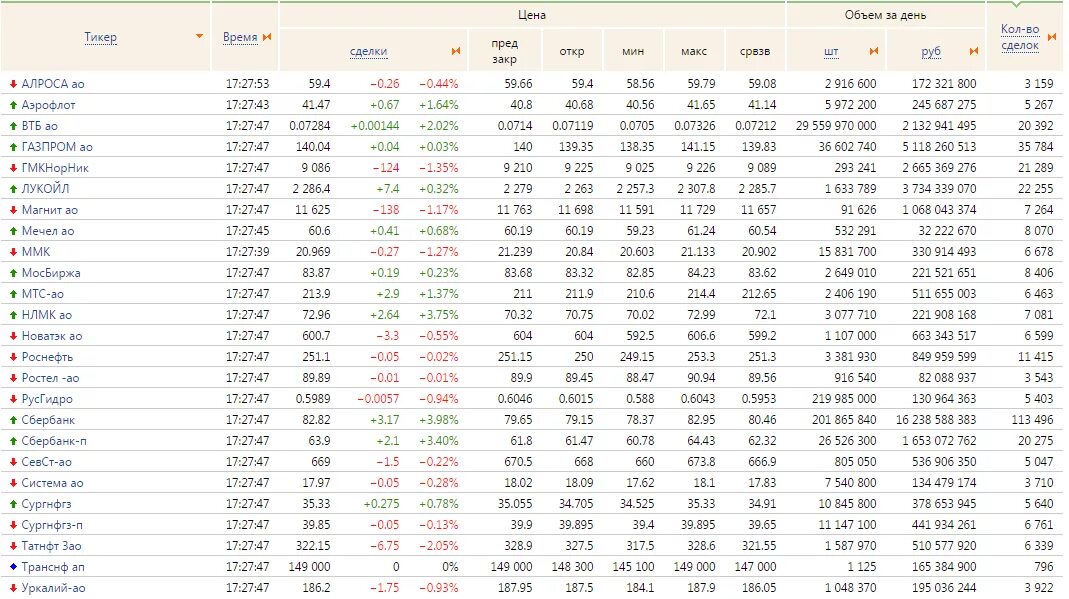The image size is (1069, 599).
Task: Open the Аэрофлот ticker
Action: (x=48, y=105)
